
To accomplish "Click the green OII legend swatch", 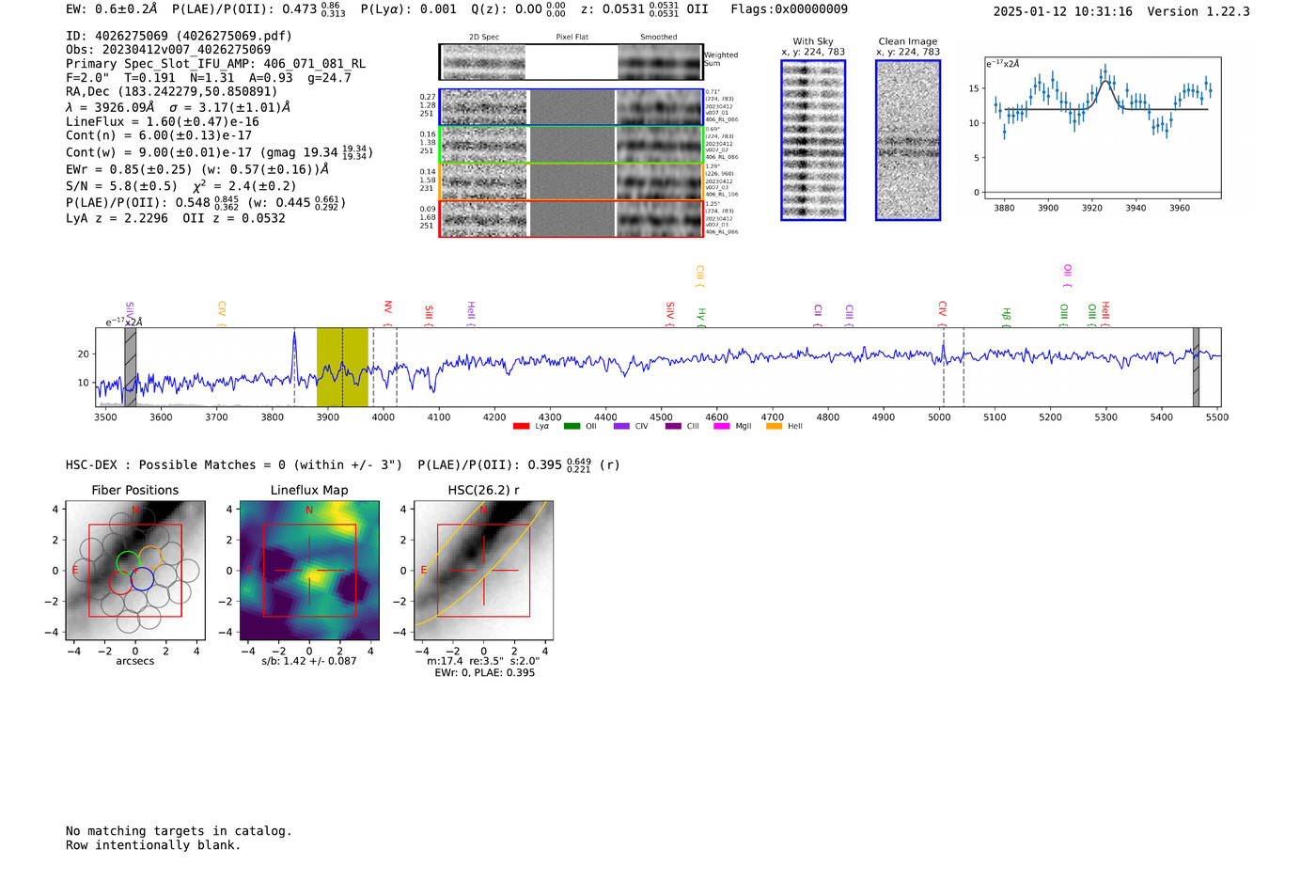I will (572, 426).
